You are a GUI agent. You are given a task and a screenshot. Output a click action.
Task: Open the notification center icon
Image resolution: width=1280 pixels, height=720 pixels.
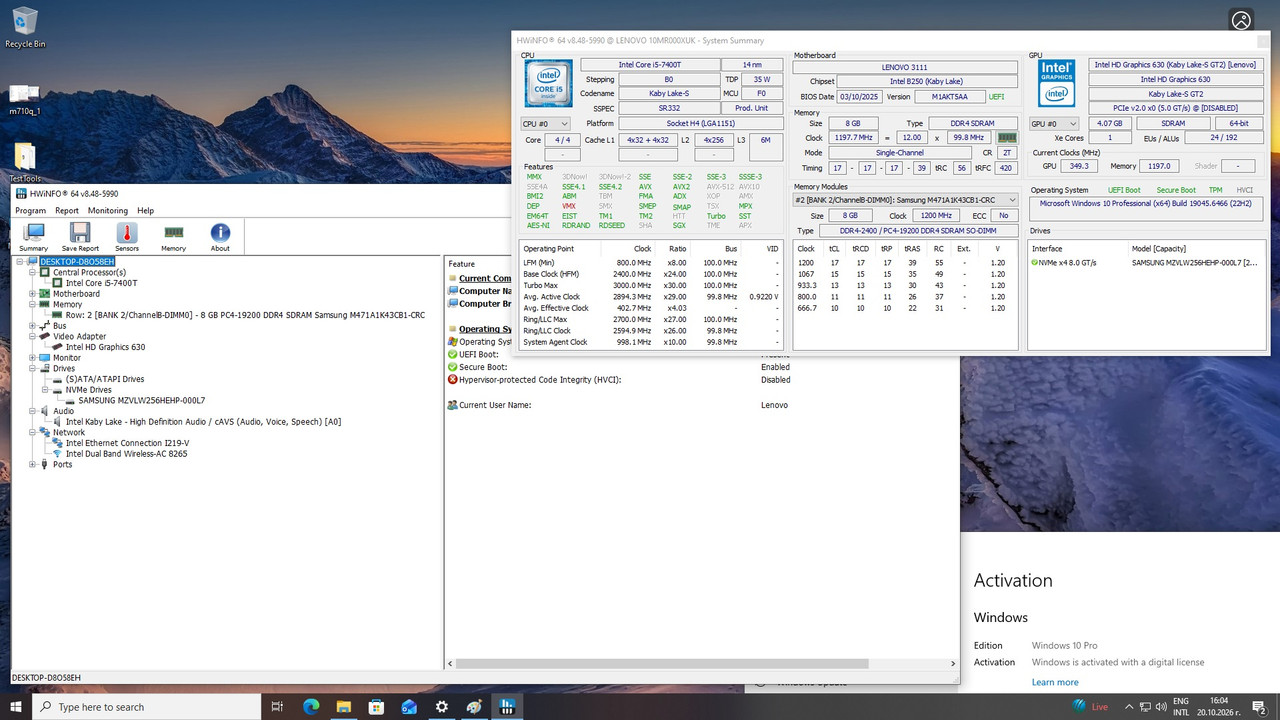1260,706
